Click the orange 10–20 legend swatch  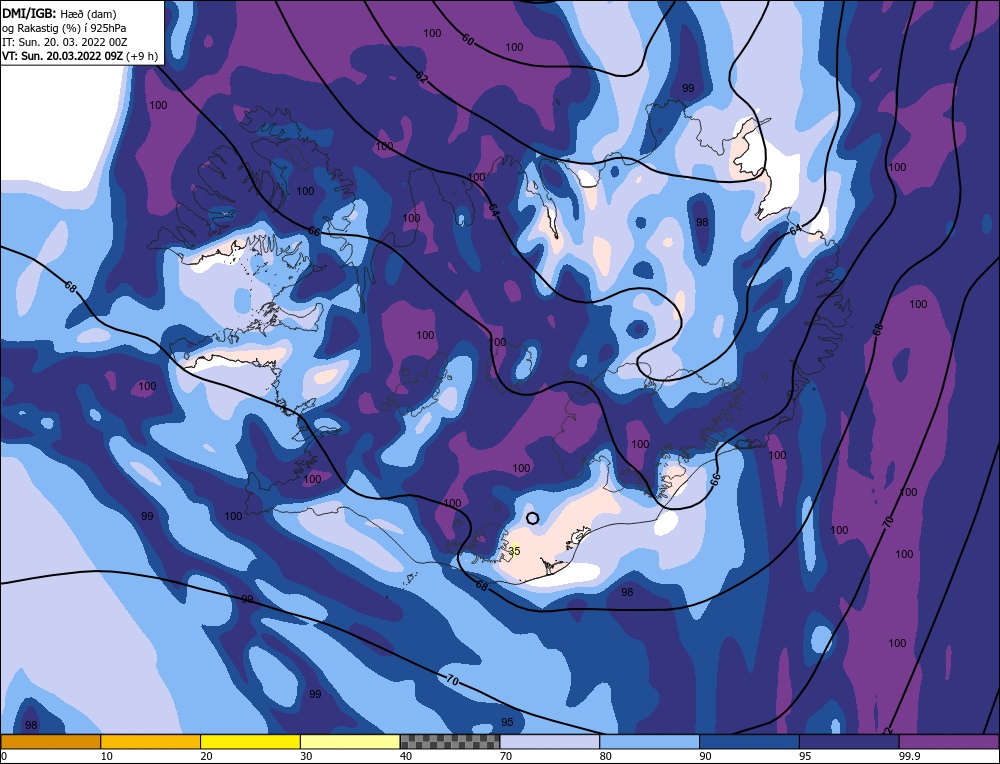coord(151,741)
